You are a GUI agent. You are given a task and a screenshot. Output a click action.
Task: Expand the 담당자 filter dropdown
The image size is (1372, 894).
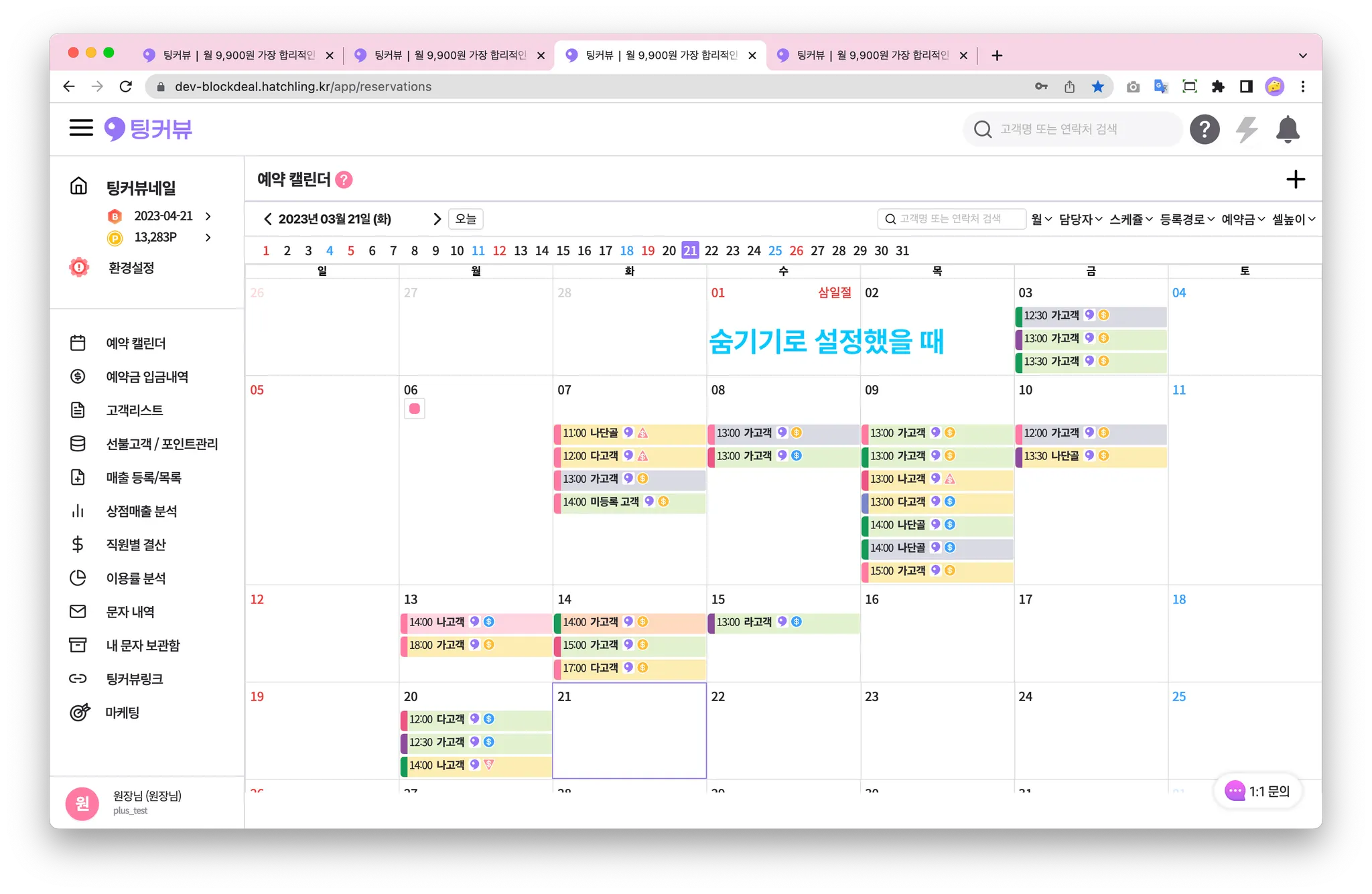click(1080, 219)
